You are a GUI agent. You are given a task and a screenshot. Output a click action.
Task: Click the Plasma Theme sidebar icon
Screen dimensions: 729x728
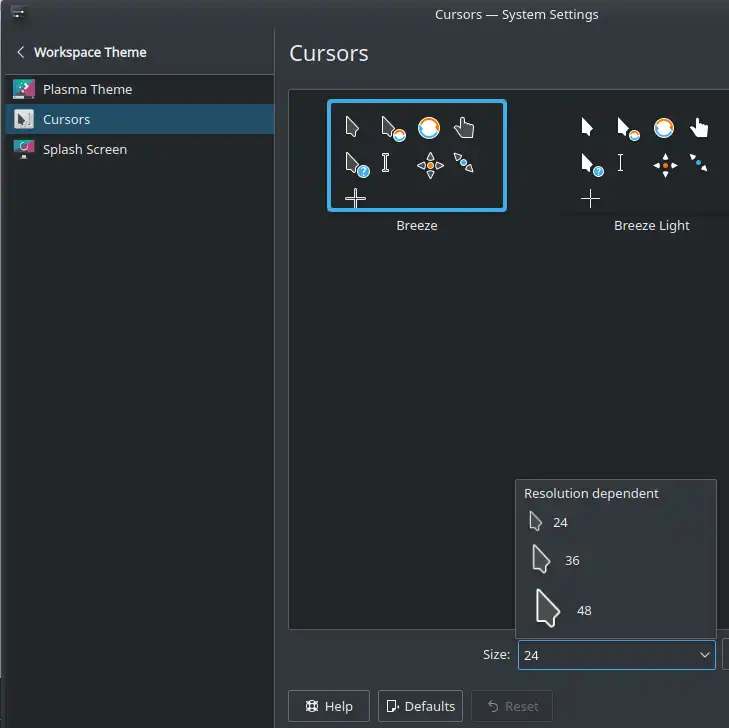pos(24,89)
